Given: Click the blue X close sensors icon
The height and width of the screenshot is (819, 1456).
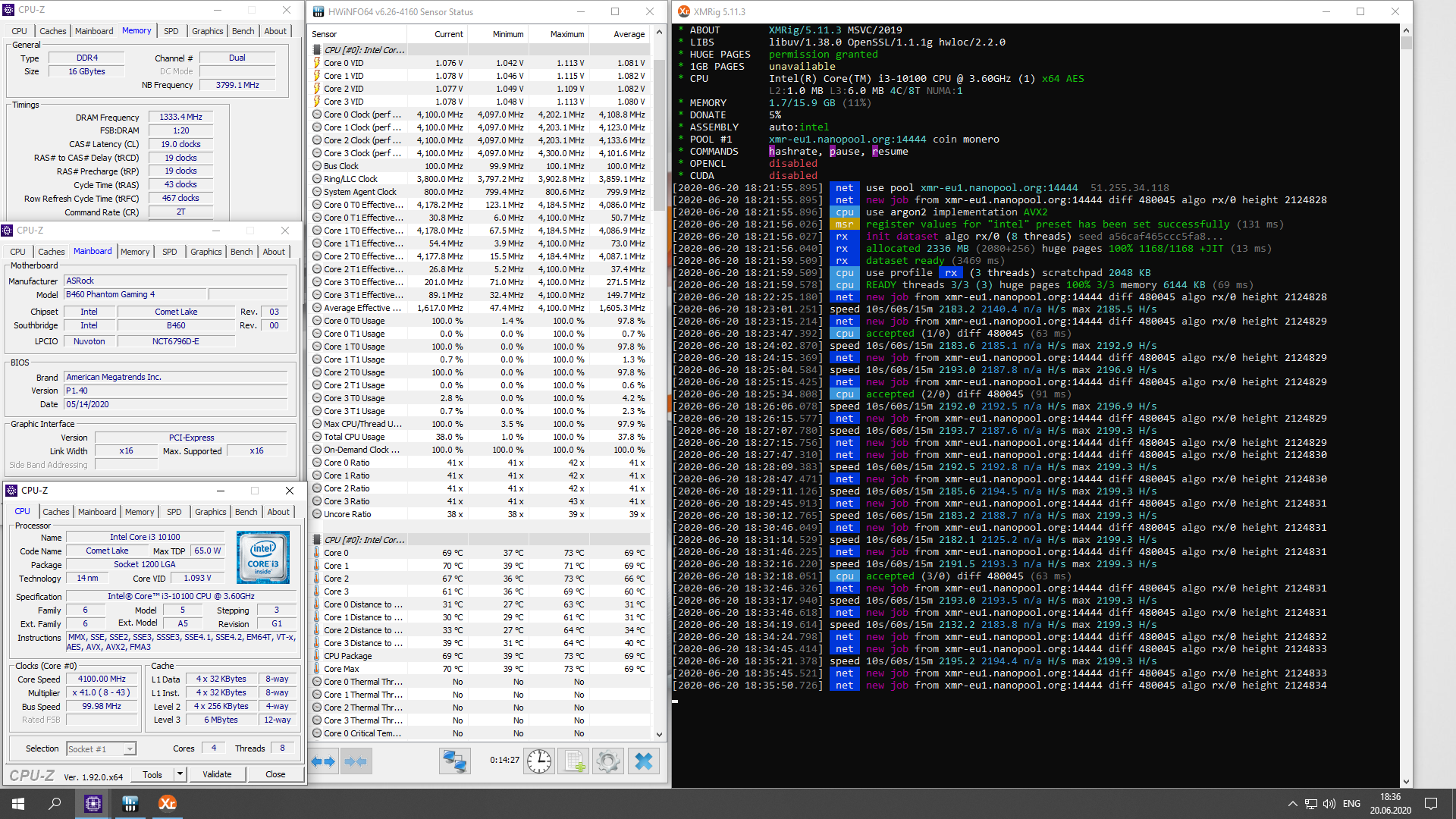Looking at the screenshot, I should coord(643,761).
